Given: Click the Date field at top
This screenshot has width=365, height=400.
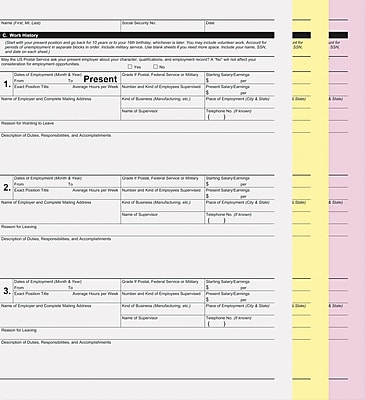Looking at the screenshot, I should [x=240, y=26].
